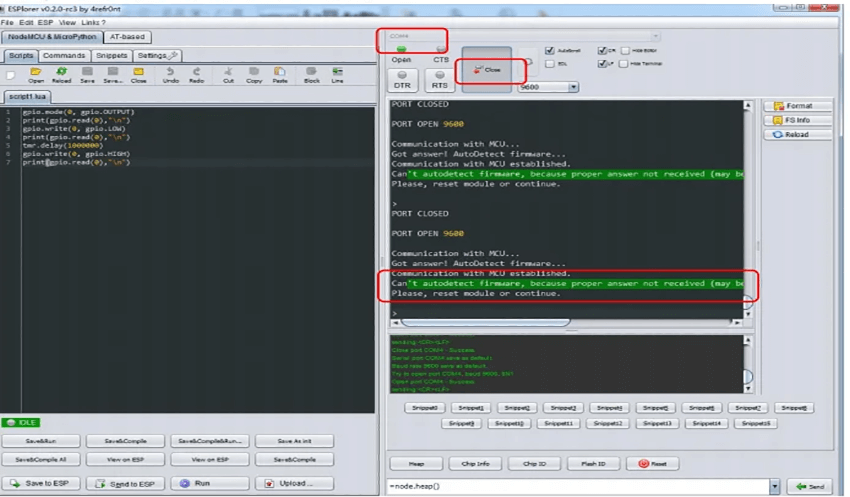Close the serial port connection
850x497 pixels.
[x=487, y=70]
